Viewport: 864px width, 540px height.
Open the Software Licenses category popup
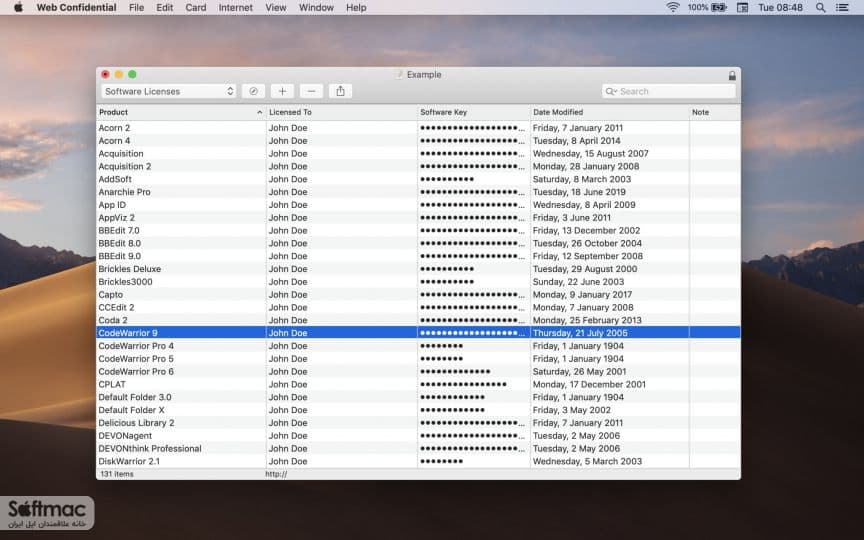tap(169, 91)
